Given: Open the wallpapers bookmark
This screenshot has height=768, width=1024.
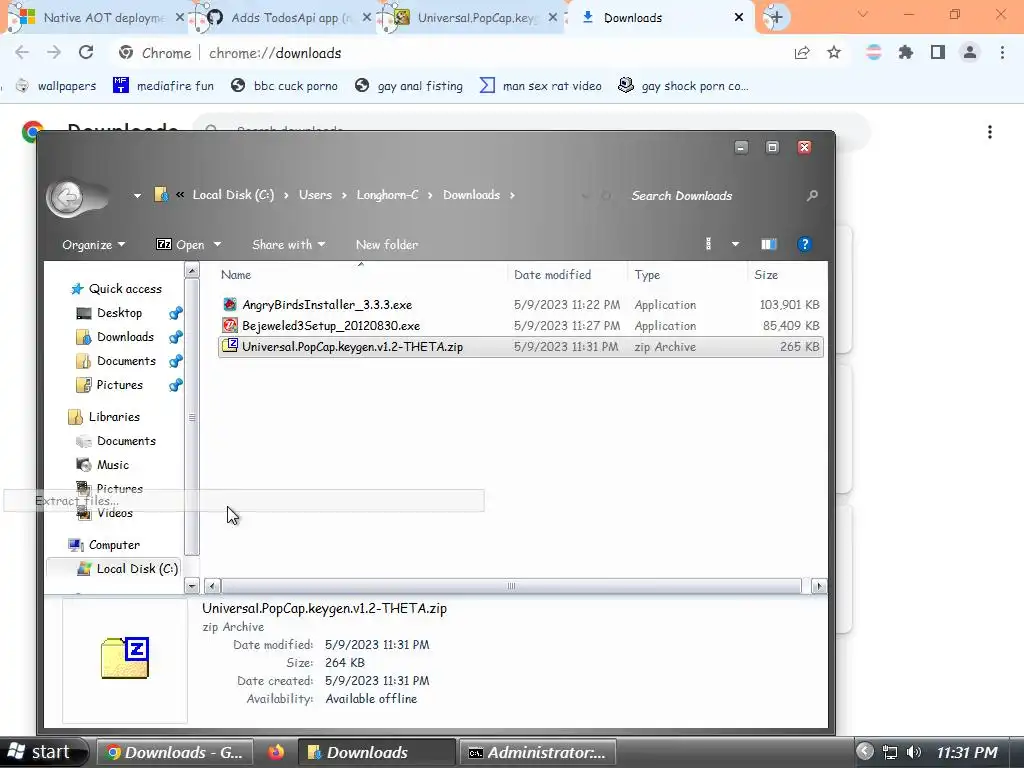Looking at the screenshot, I should pyautogui.click(x=56, y=86).
